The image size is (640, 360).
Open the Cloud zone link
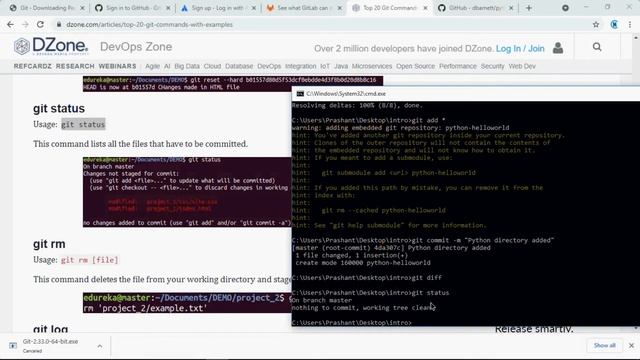pyautogui.click(x=212, y=66)
